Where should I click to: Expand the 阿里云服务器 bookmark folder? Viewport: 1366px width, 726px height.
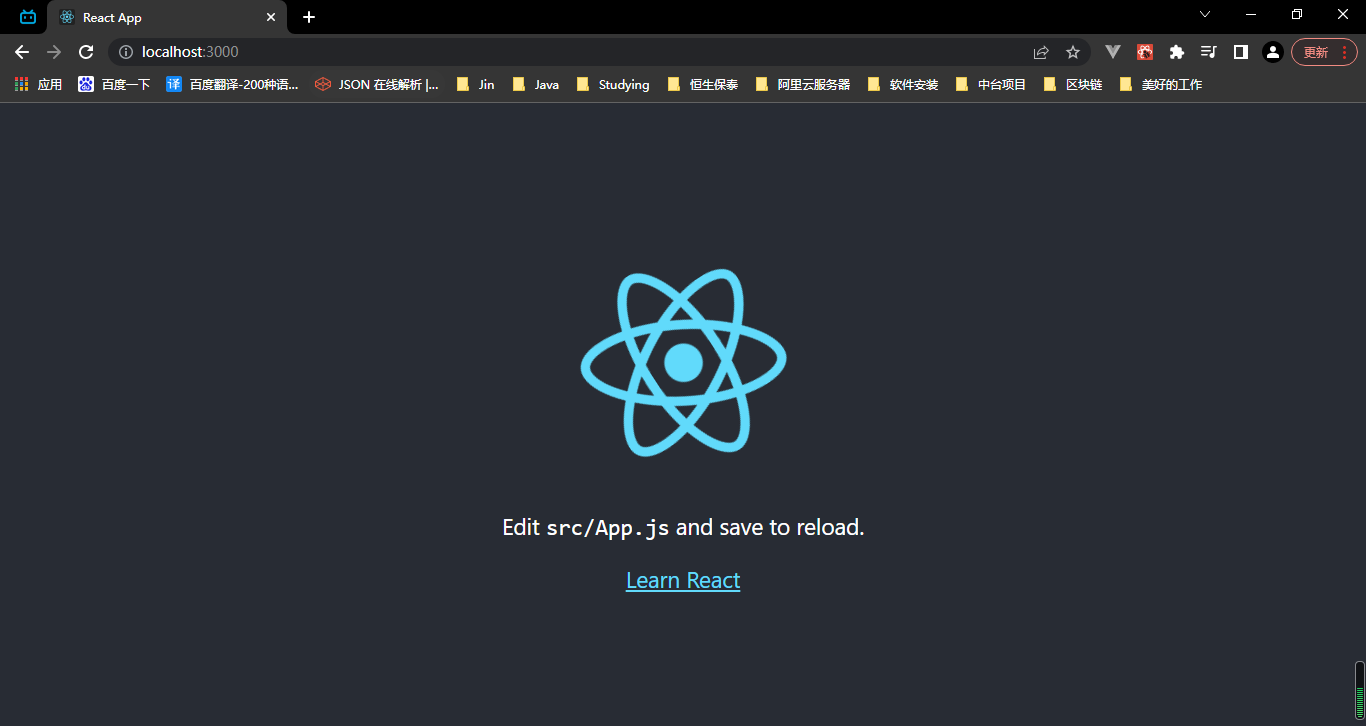point(802,85)
